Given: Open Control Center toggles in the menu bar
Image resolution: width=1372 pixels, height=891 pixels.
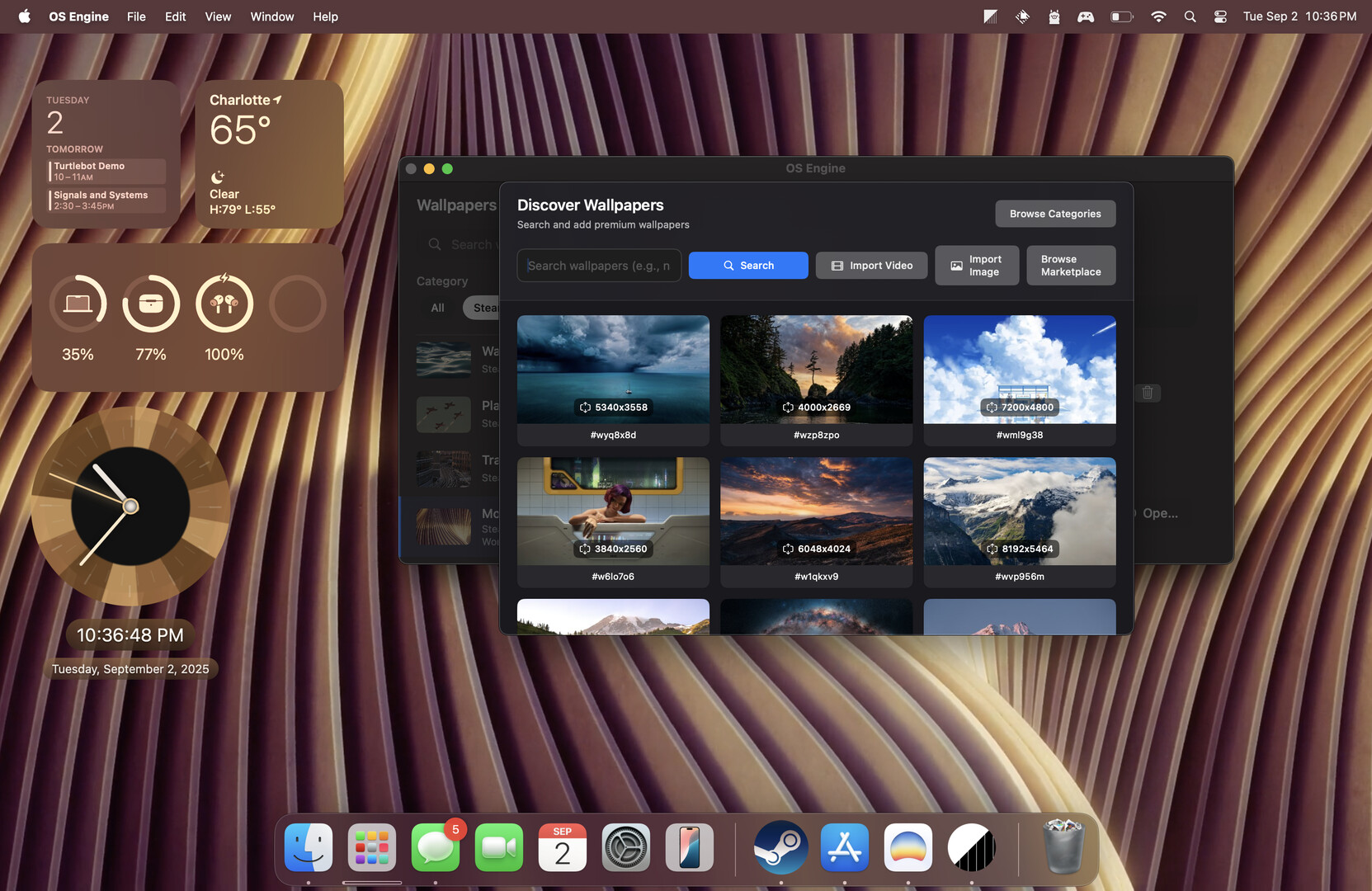Looking at the screenshot, I should (1219, 16).
